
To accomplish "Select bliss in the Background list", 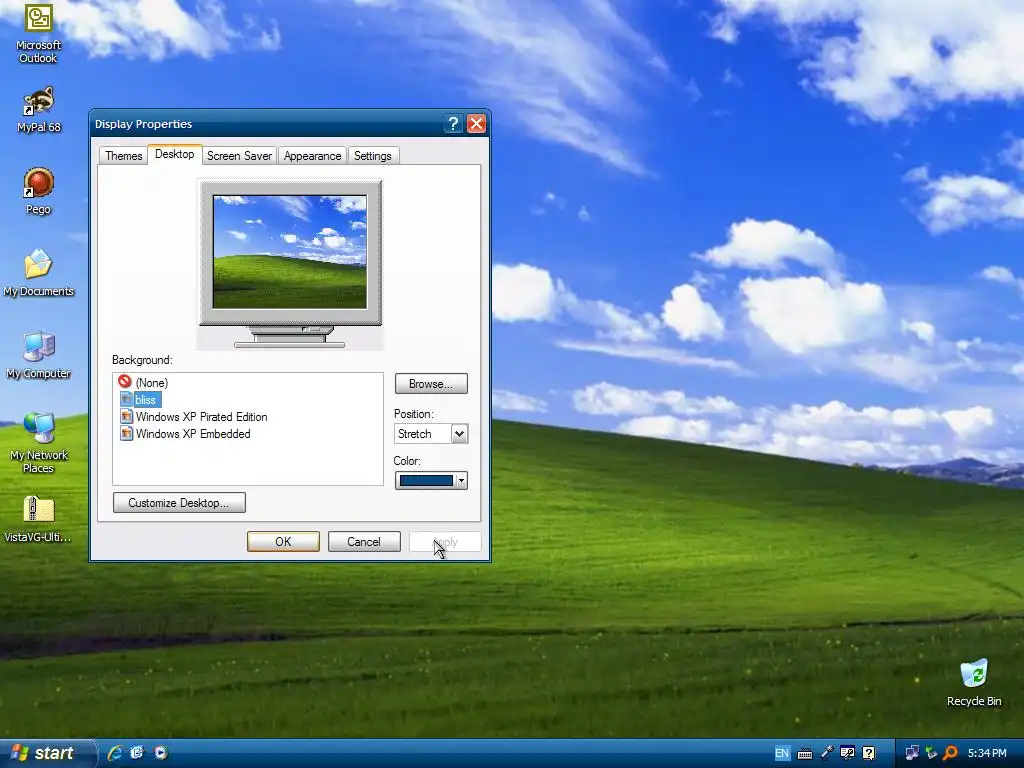I will [x=140, y=400].
